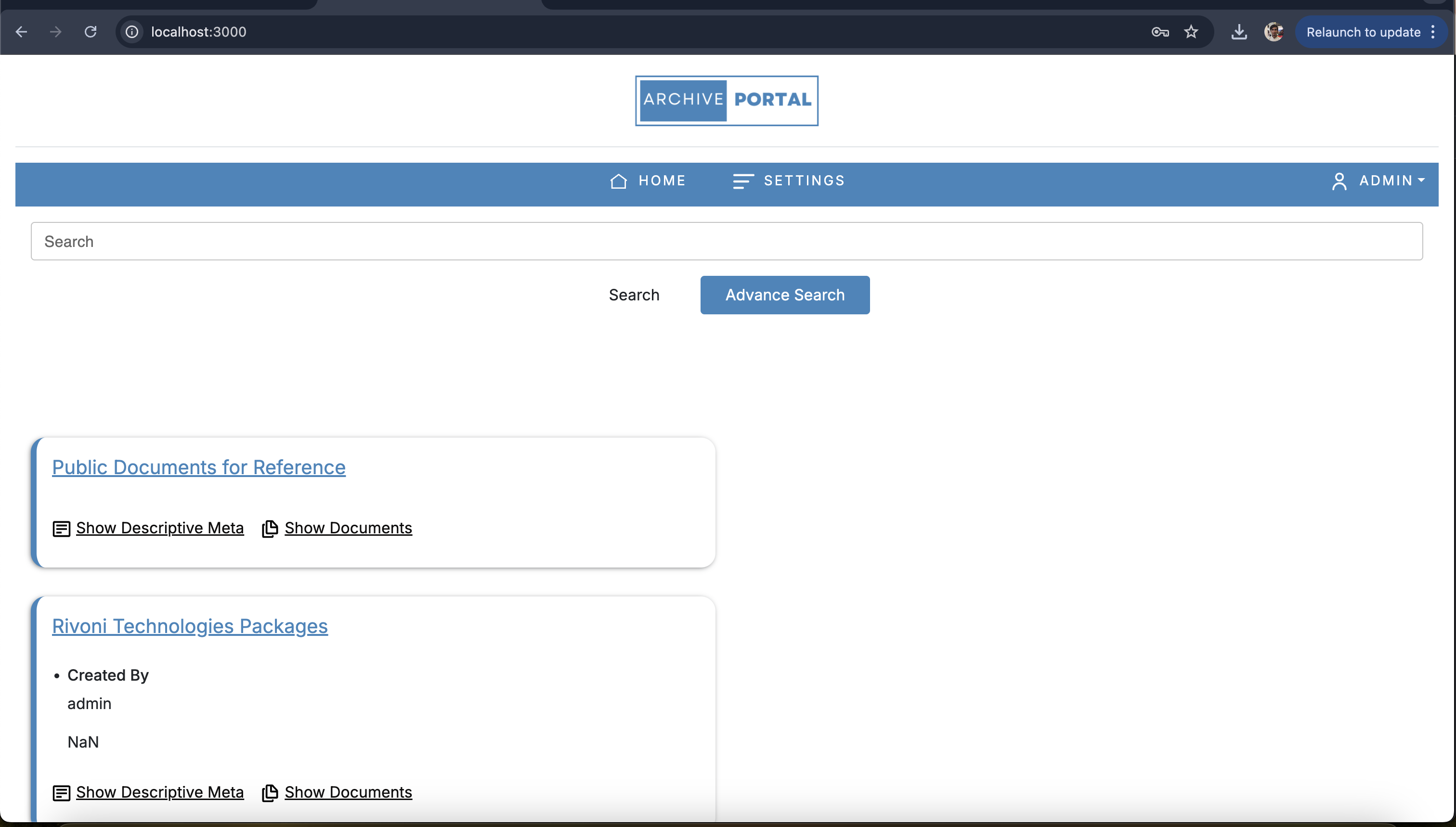Viewport: 1456px width, 827px height.
Task: Click the browser back arrow
Action: click(x=22, y=32)
